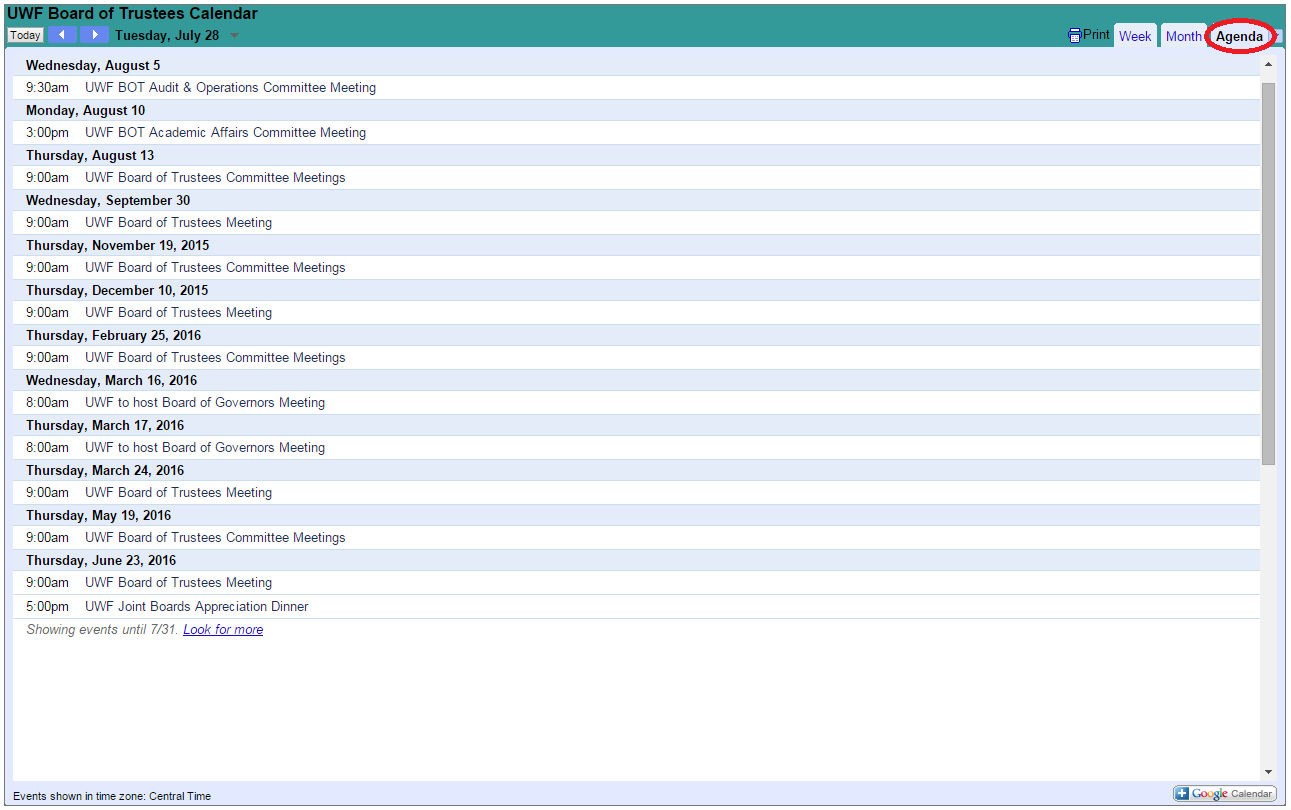1291x810 pixels.
Task: Open September 30 Board of Trustees Meeting
Action: tap(178, 223)
